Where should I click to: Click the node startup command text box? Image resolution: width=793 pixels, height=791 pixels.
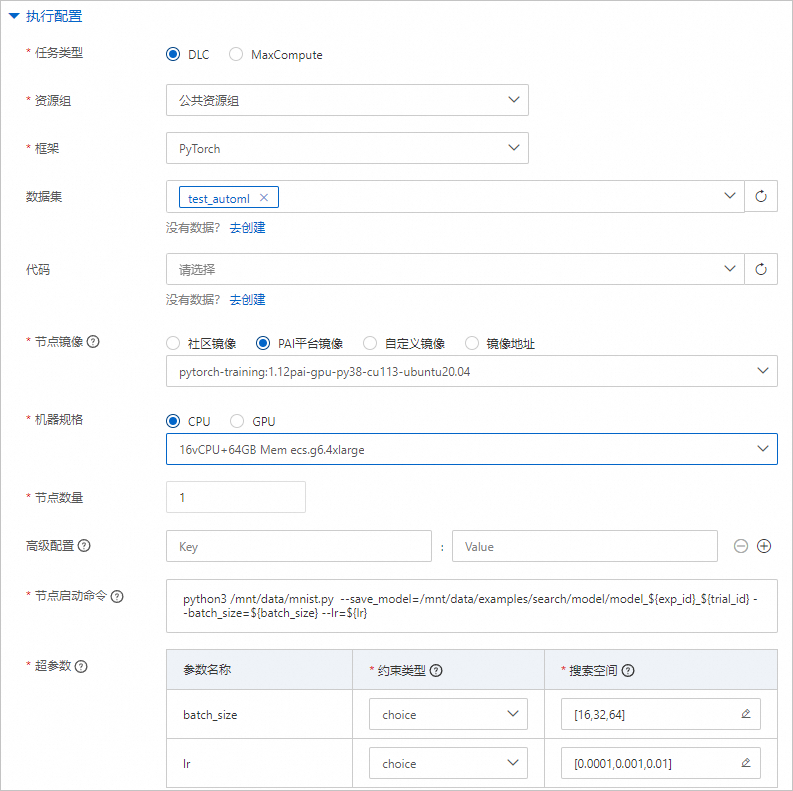(471, 606)
